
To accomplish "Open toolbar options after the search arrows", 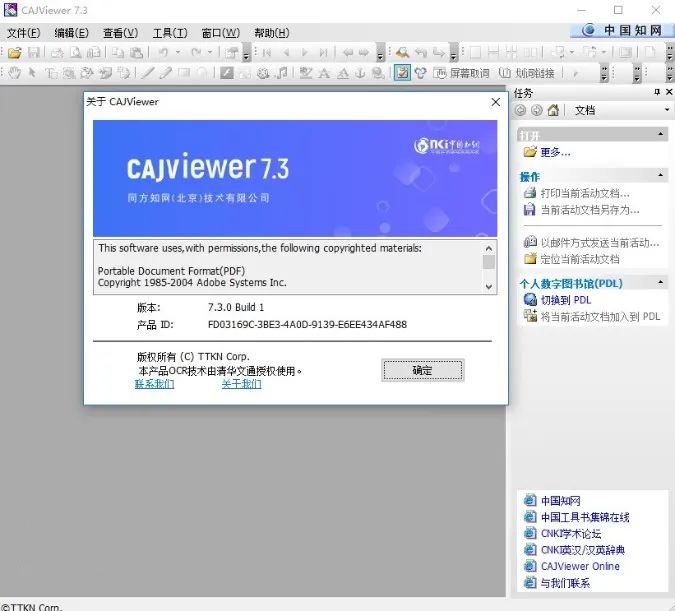I will 453,53.
